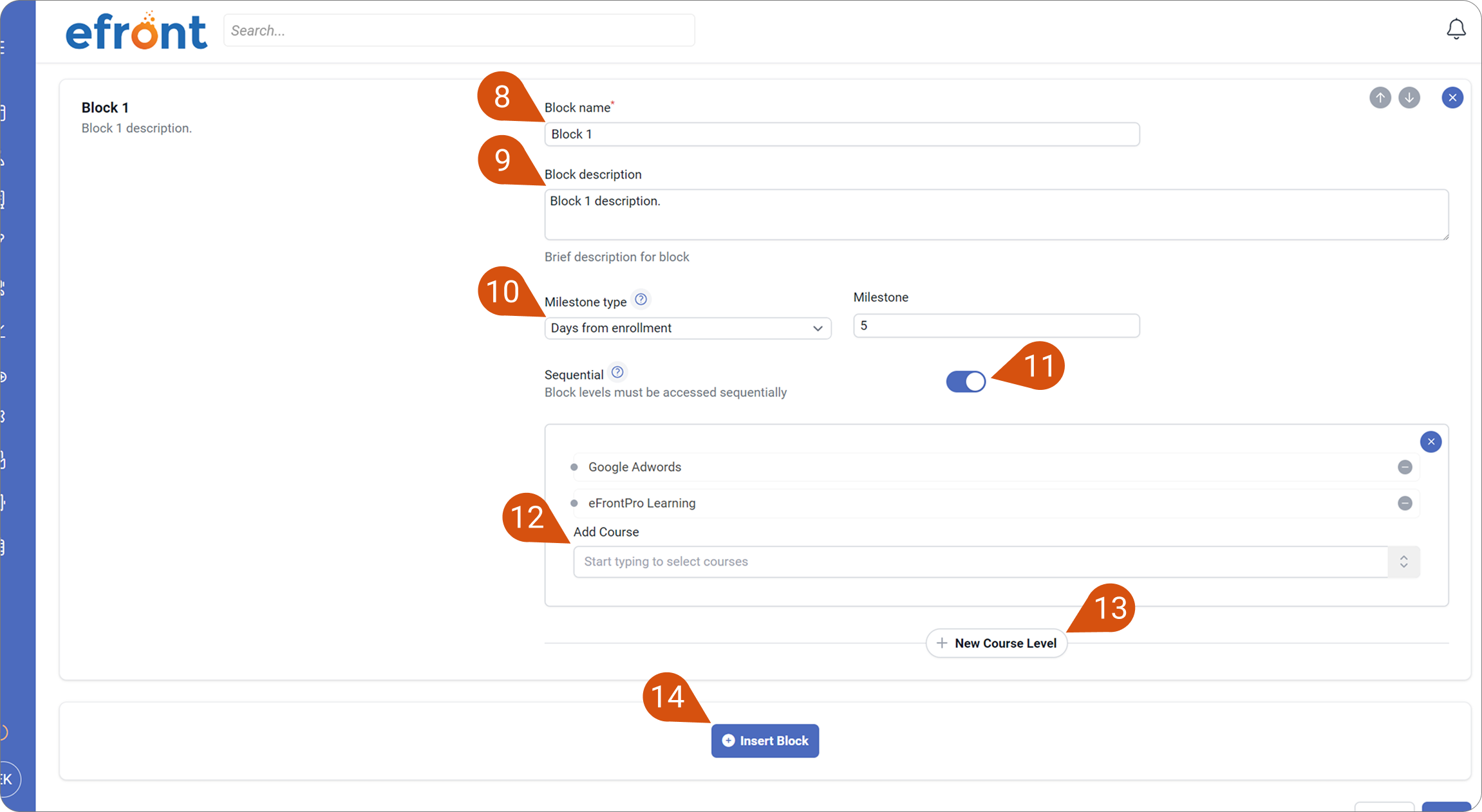Click the efront logo

click(x=136, y=31)
